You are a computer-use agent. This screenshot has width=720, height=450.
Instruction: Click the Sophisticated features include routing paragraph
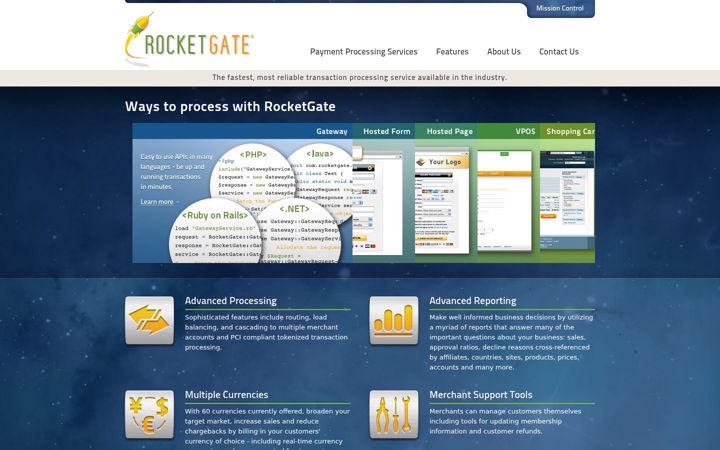266,332
